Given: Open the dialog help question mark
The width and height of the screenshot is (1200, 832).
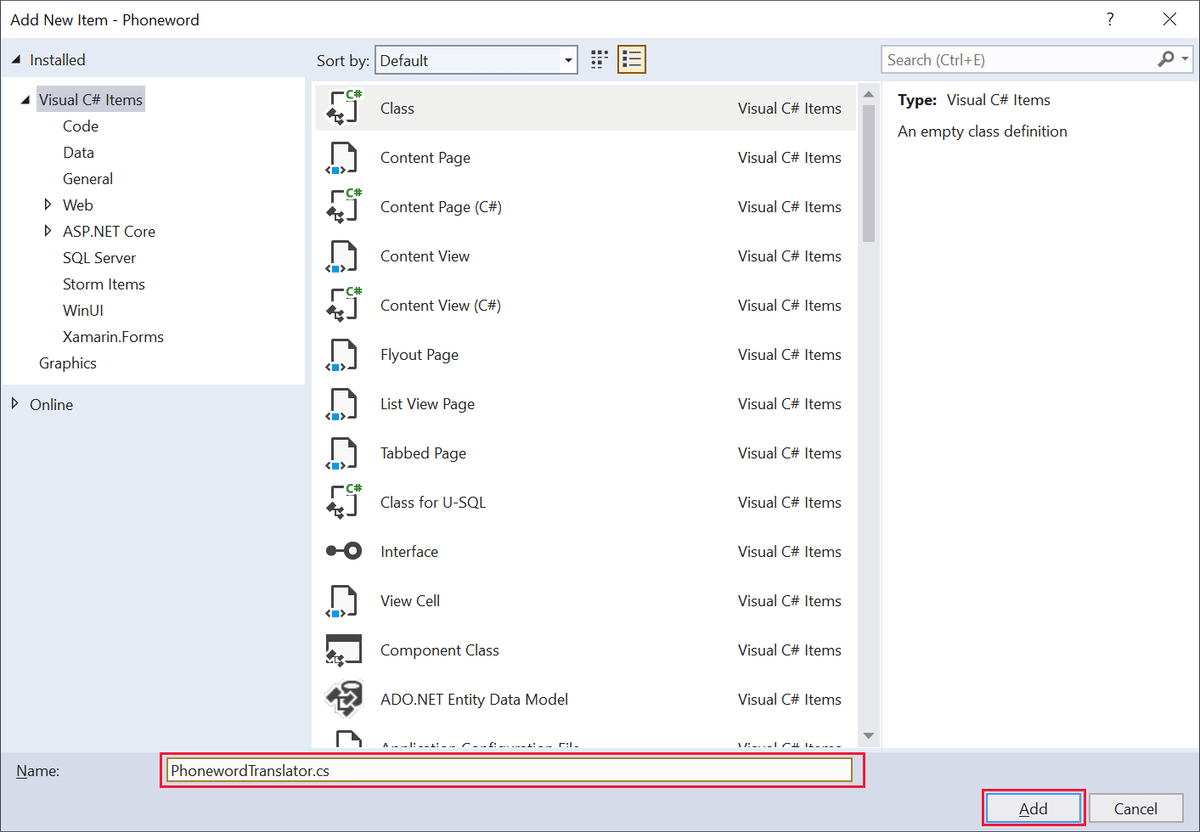Looking at the screenshot, I should click(1110, 19).
